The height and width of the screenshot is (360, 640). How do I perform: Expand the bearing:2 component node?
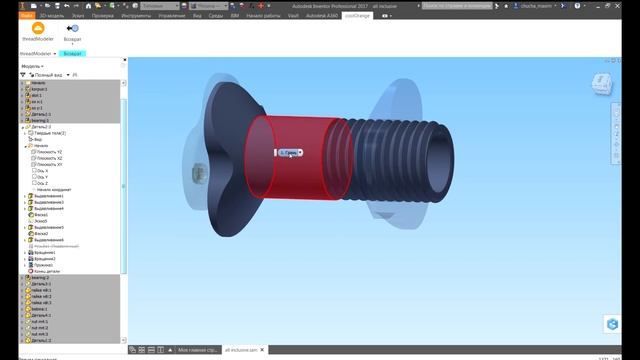(x=22, y=278)
